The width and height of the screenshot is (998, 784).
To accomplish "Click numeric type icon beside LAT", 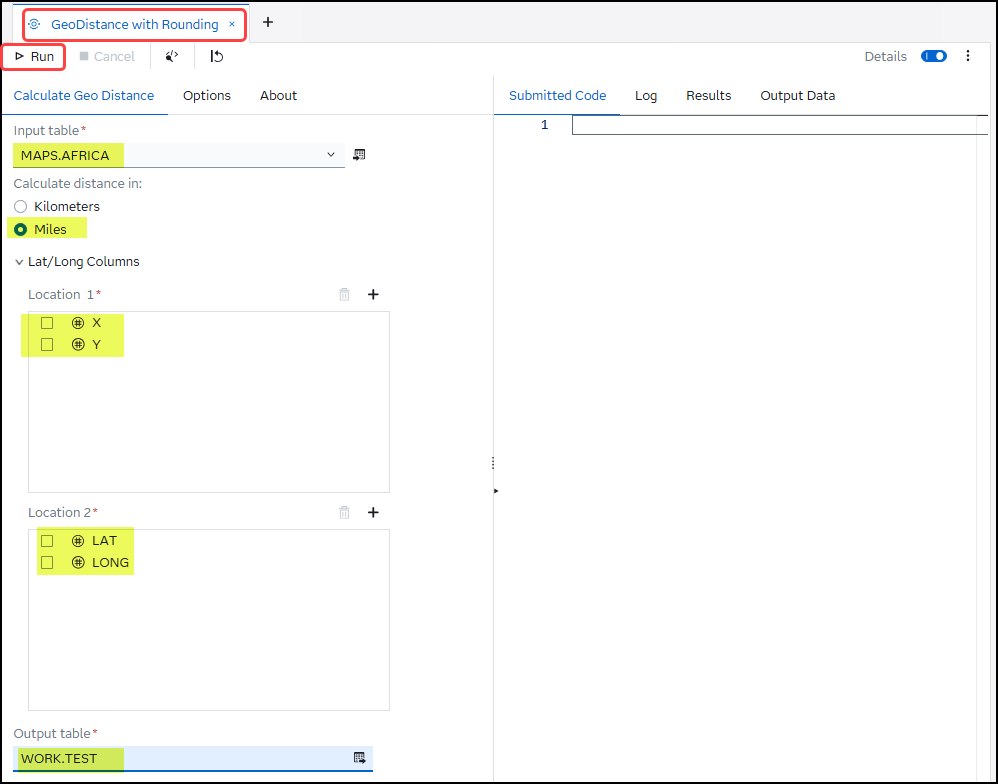I will click(x=78, y=541).
